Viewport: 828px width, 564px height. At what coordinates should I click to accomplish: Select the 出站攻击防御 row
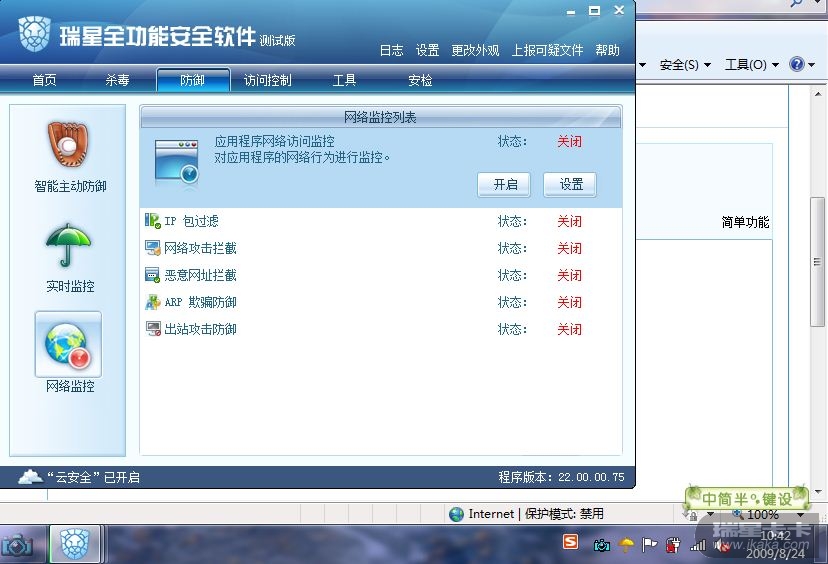click(381, 329)
